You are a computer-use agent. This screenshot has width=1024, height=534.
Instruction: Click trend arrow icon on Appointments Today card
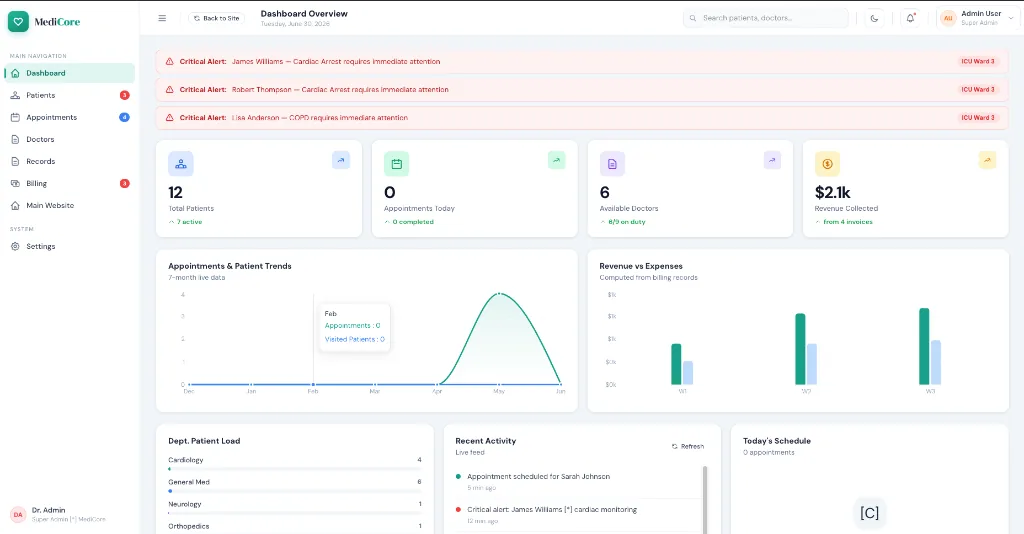pyautogui.click(x=556, y=160)
